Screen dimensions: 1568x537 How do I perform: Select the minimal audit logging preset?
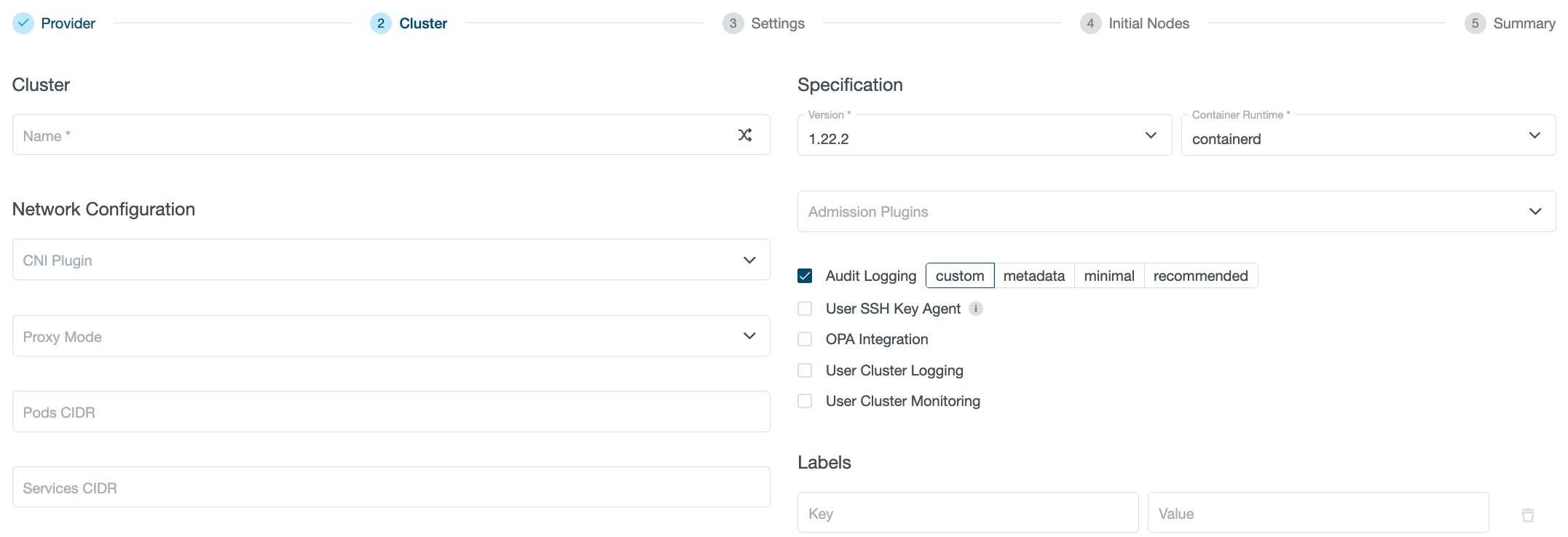pos(1108,276)
